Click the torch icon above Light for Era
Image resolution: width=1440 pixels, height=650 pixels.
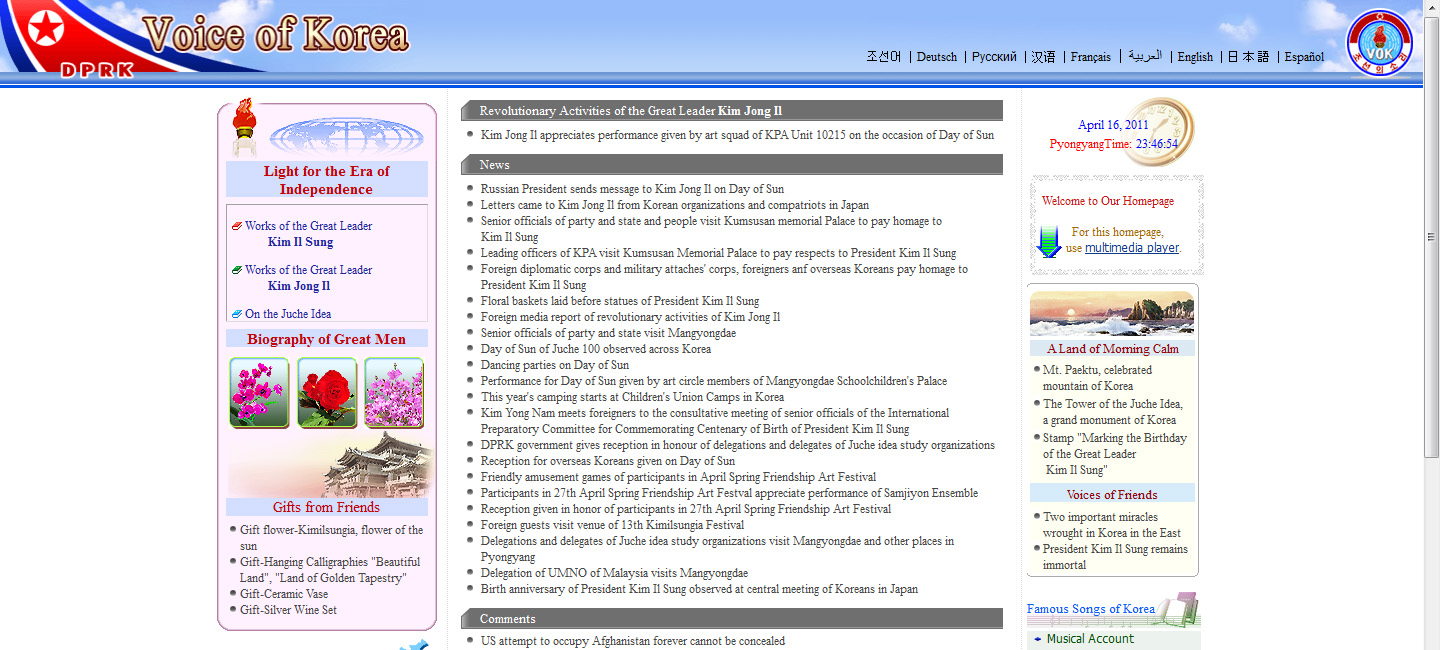(243, 126)
